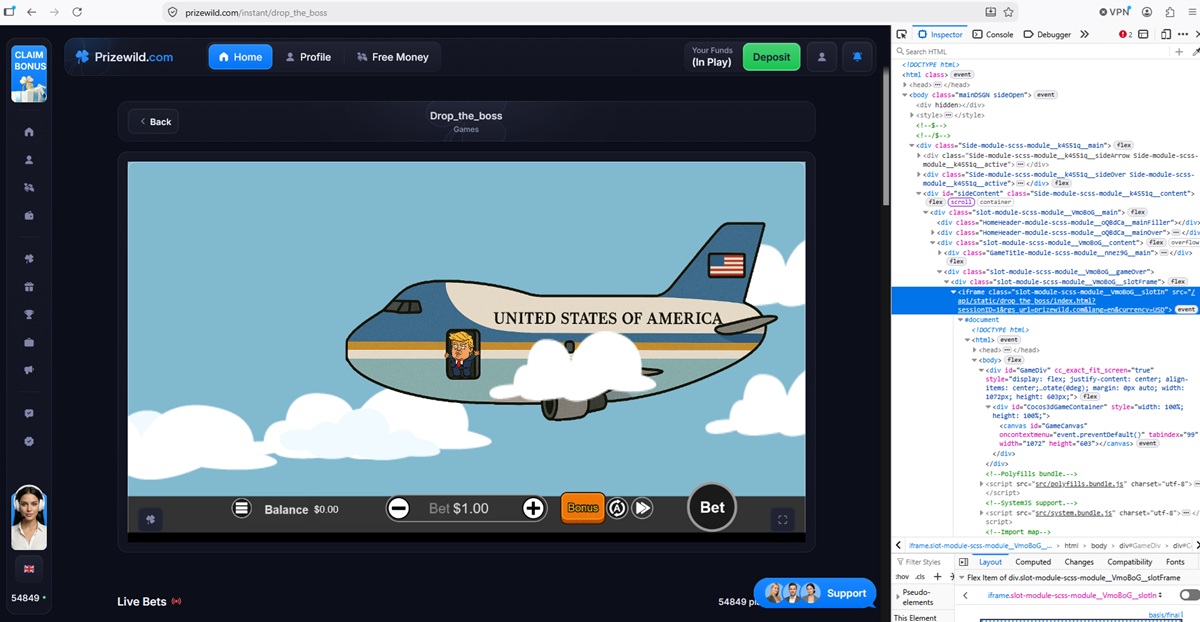Click the browser back arrow
Image resolution: width=1200 pixels, height=622 pixels.
(x=31, y=12)
